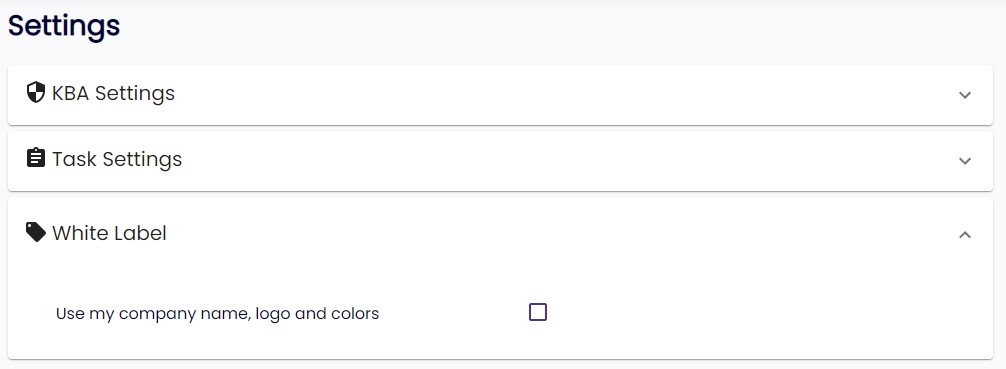
Task: Click blank space inside White Label panel body
Action: pyautogui.click(x=770, y=314)
